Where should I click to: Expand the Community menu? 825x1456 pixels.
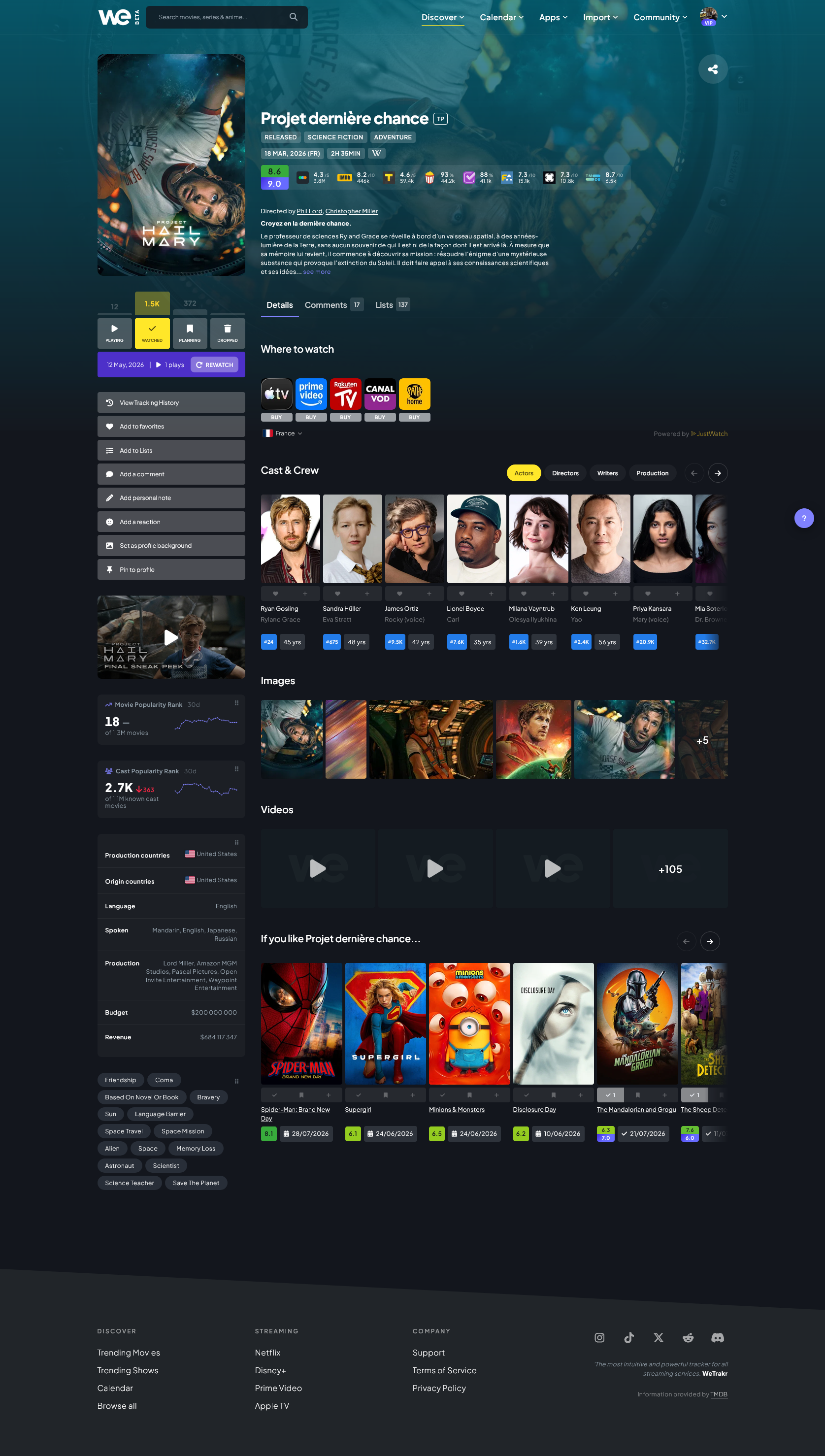(660, 17)
